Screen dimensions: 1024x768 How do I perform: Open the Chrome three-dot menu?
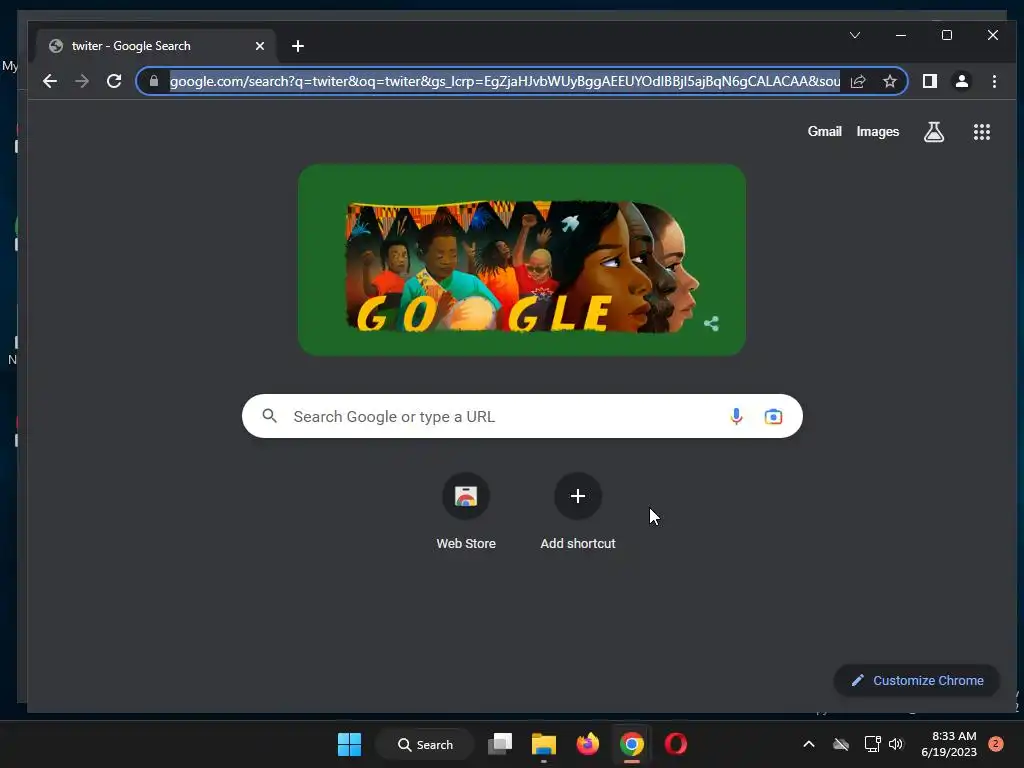pos(994,81)
